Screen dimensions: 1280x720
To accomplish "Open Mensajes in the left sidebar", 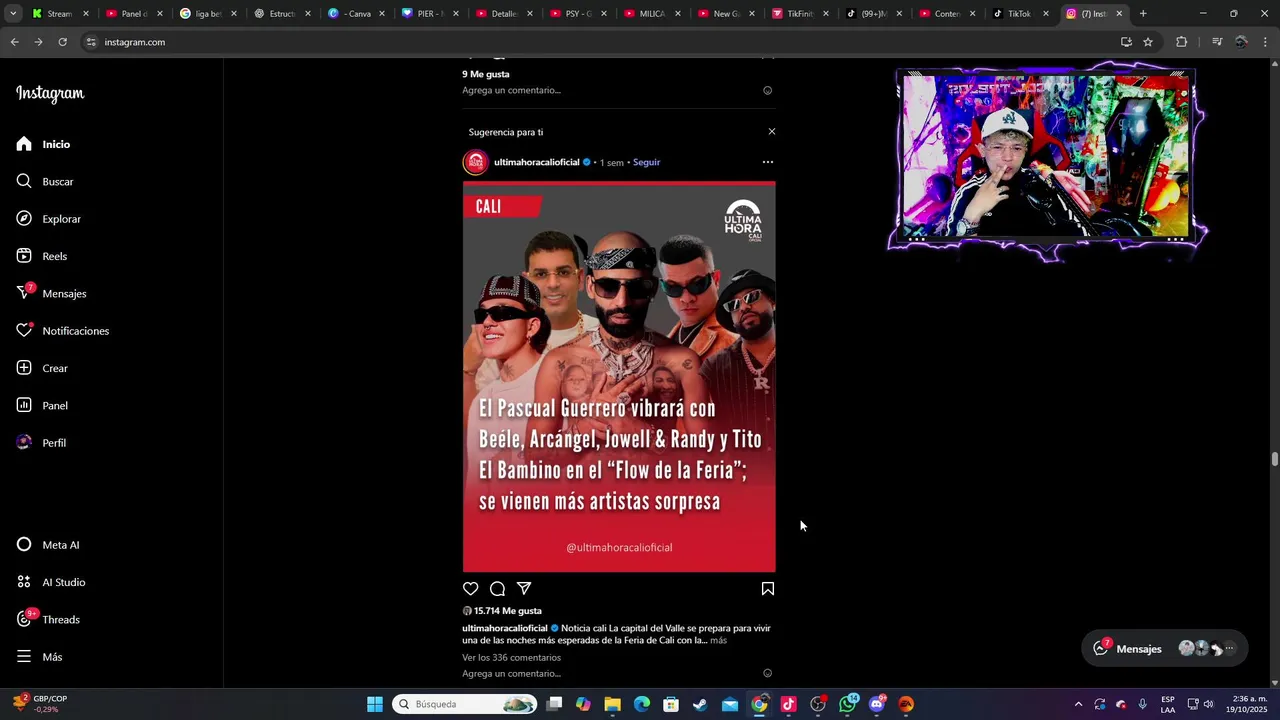I will click(x=52, y=293).
